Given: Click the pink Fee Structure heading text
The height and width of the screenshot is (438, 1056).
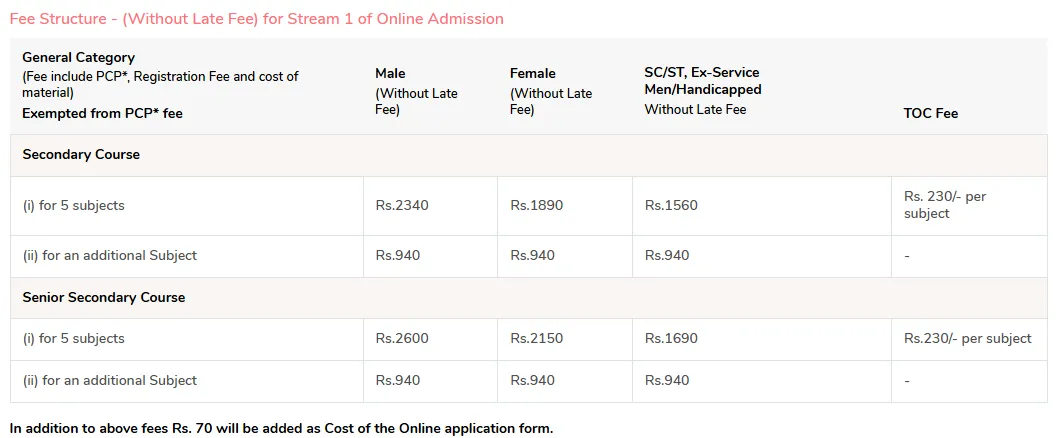Looking at the screenshot, I should point(256,19).
